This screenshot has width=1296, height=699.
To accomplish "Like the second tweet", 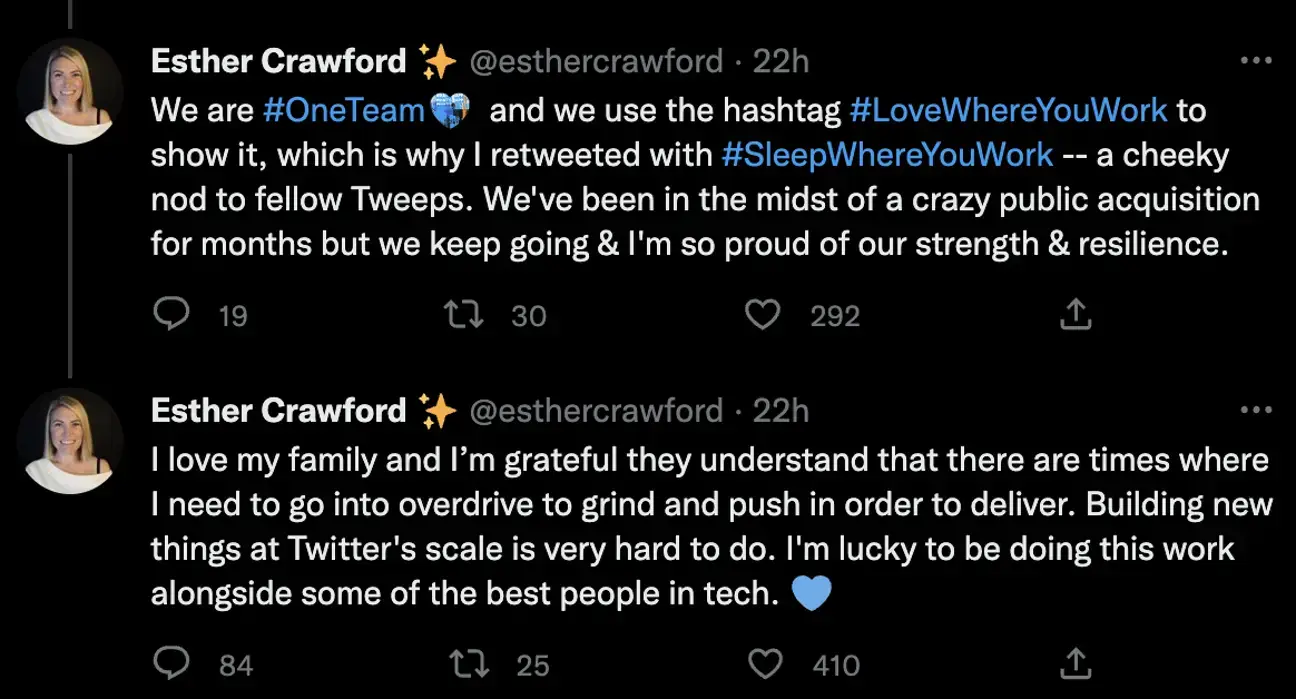I will coord(766,663).
